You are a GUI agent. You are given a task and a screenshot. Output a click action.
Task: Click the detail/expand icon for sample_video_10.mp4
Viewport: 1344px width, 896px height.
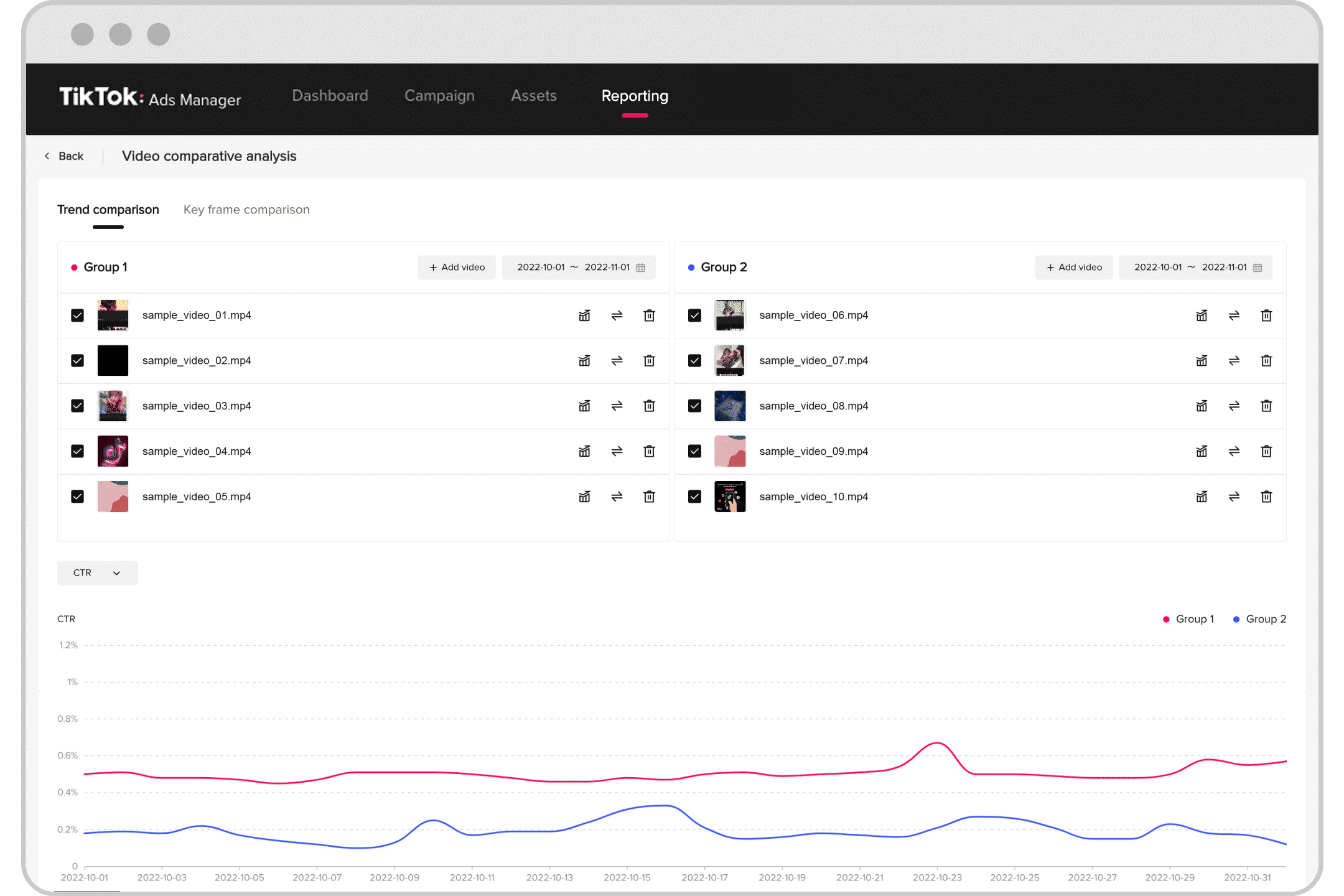pyautogui.click(x=1202, y=497)
